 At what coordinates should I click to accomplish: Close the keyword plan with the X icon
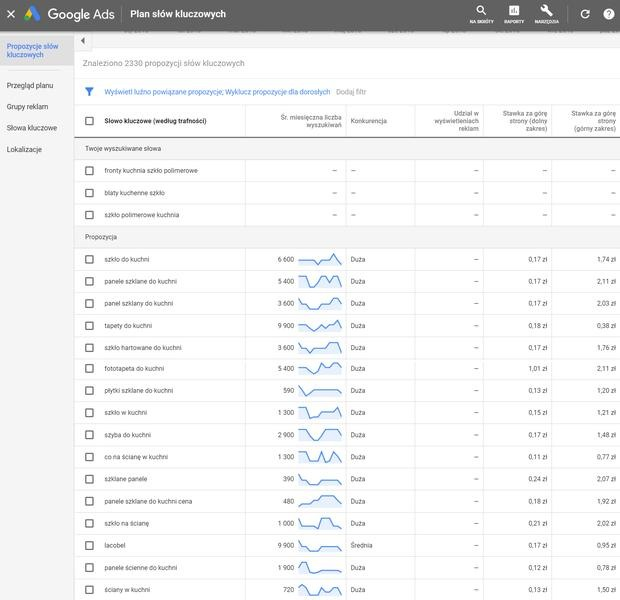(11, 14)
